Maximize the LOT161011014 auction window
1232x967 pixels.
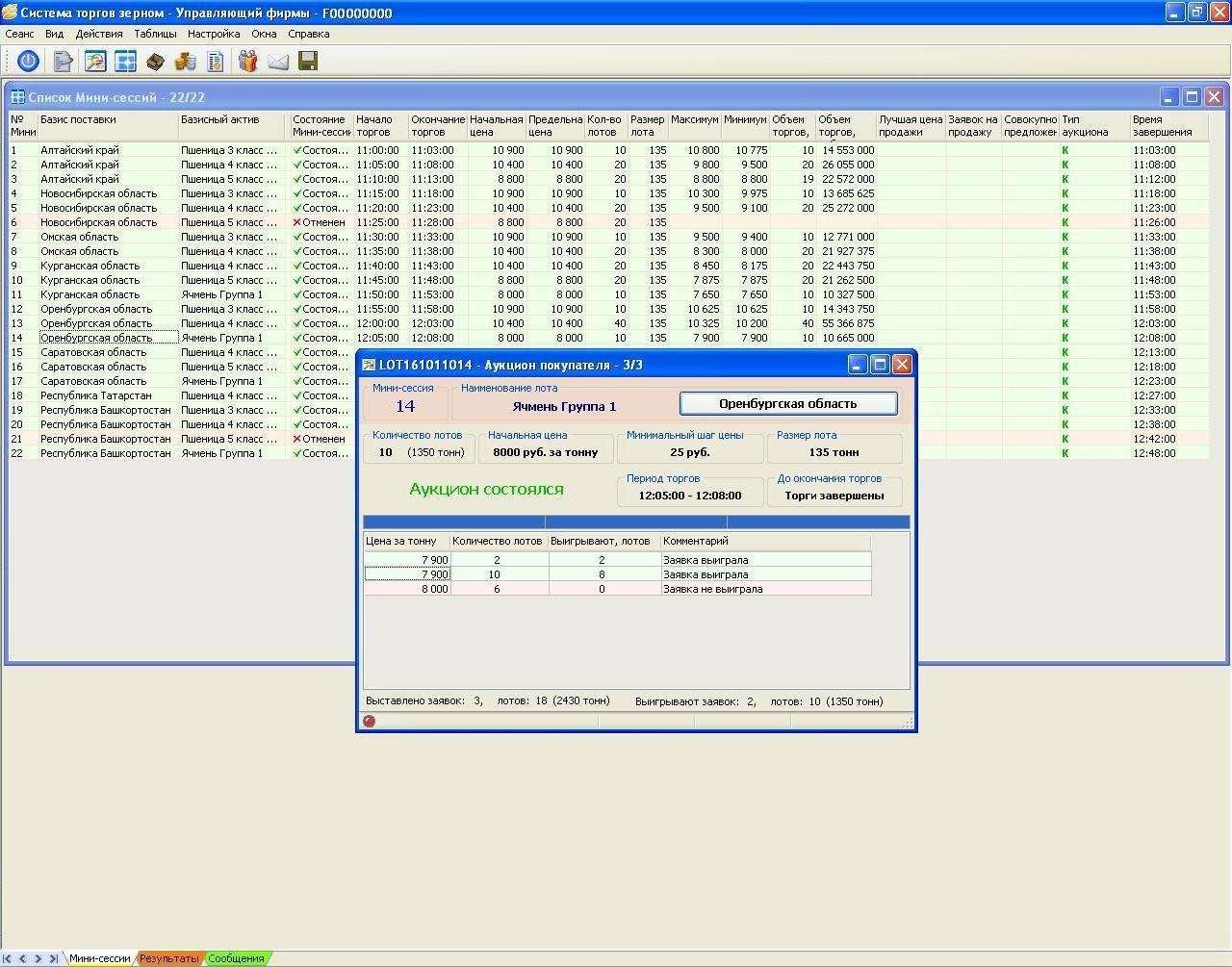pos(879,365)
